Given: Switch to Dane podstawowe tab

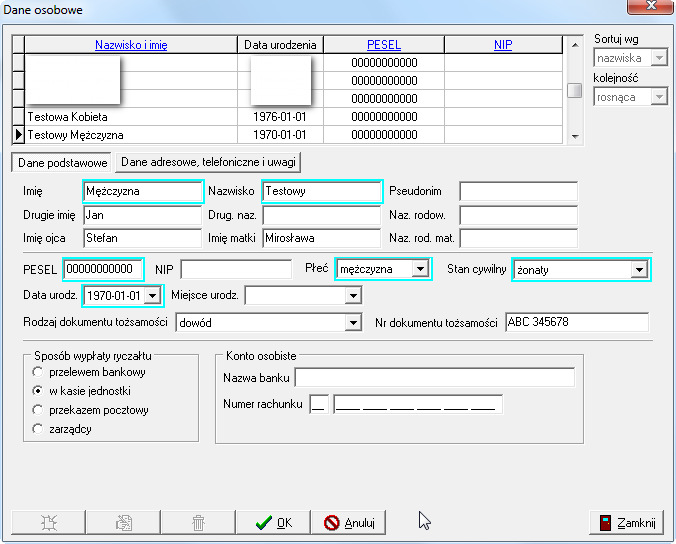Looking at the screenshot, I should (x=62, y=163).
